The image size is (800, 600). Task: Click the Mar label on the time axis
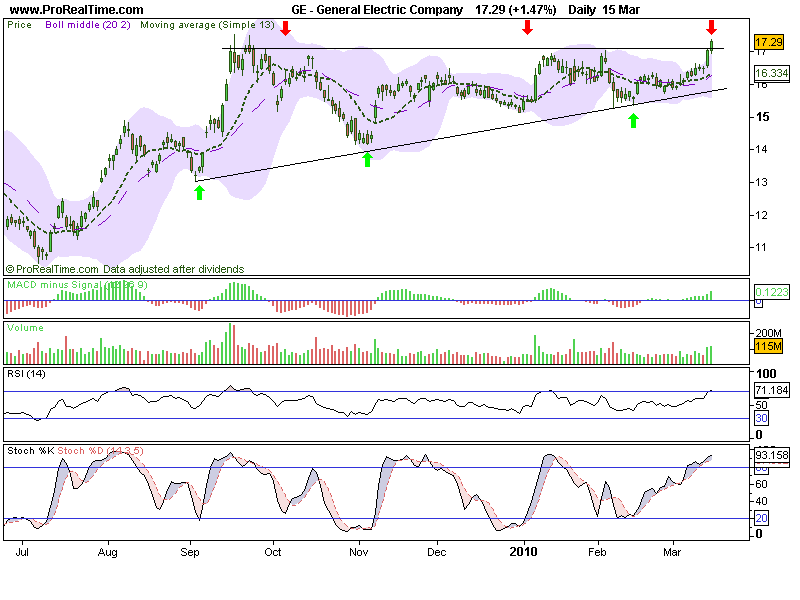click(672, 552)
